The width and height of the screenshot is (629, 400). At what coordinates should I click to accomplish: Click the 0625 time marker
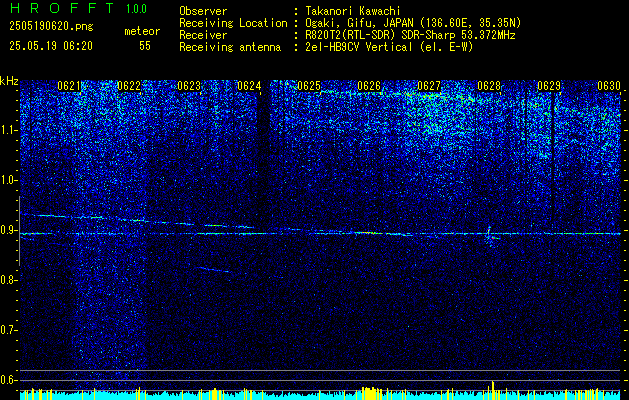[309, 86]
